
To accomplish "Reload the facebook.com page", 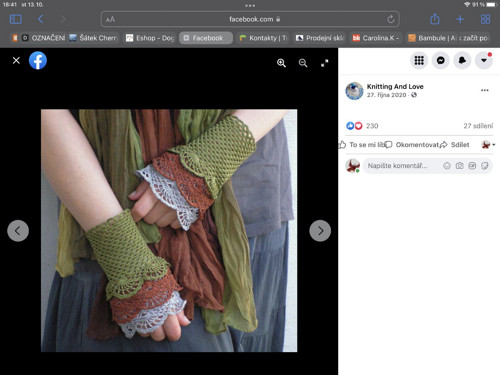I will [391, 19].
